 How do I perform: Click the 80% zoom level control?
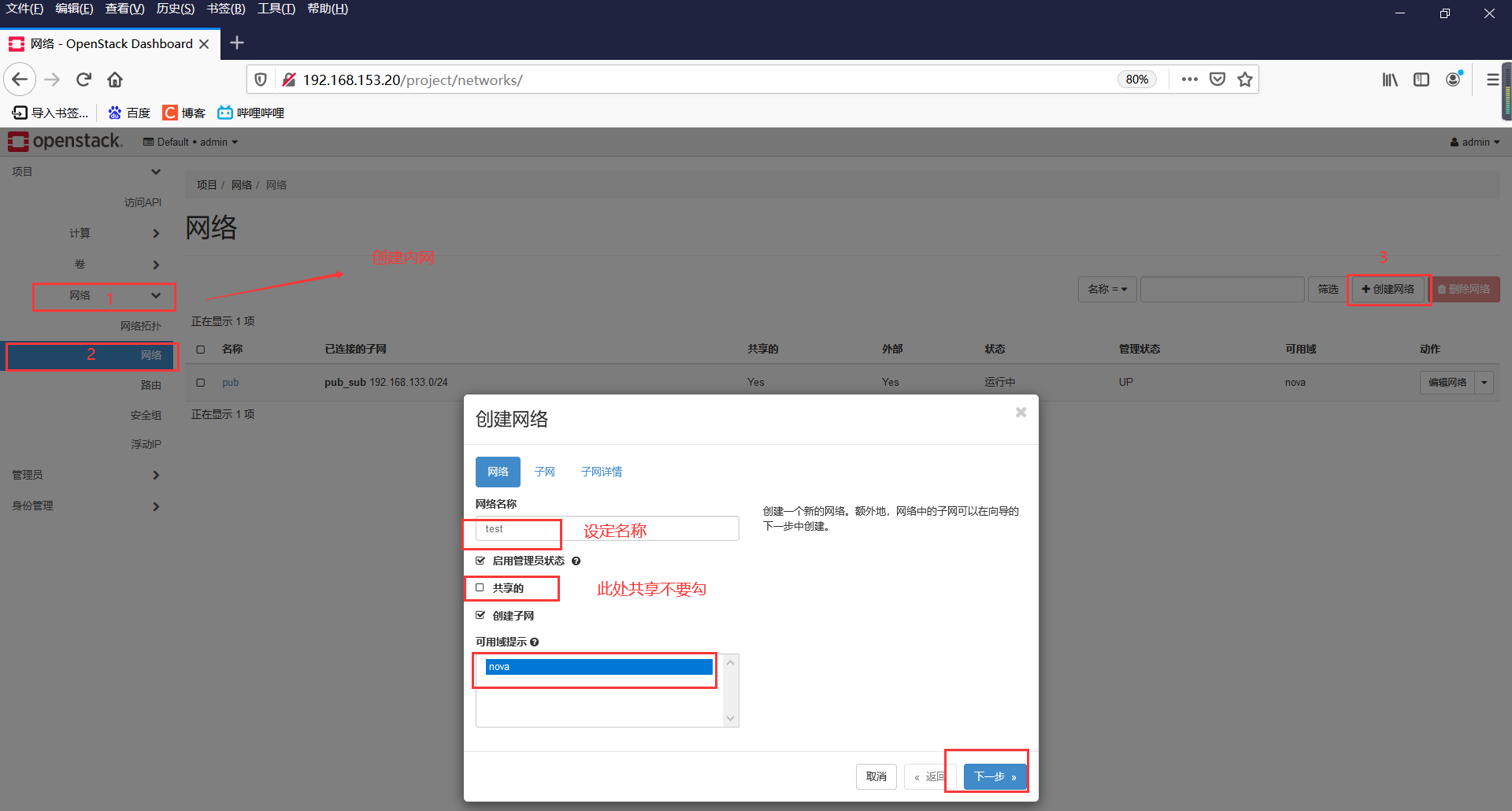click(x=1136, y=79)
